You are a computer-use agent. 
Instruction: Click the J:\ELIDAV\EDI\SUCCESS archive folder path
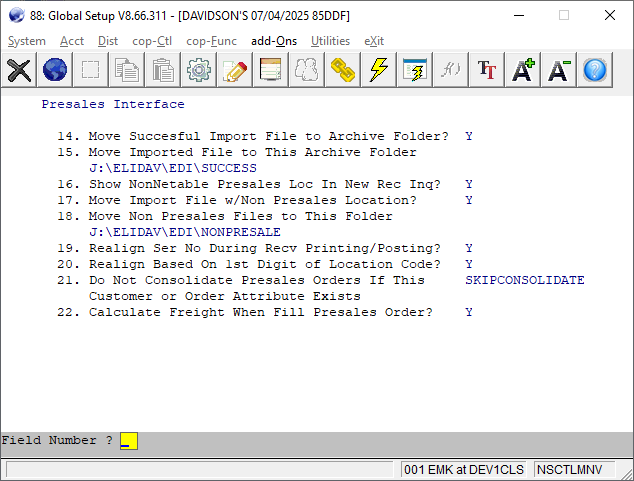[173, 168]
